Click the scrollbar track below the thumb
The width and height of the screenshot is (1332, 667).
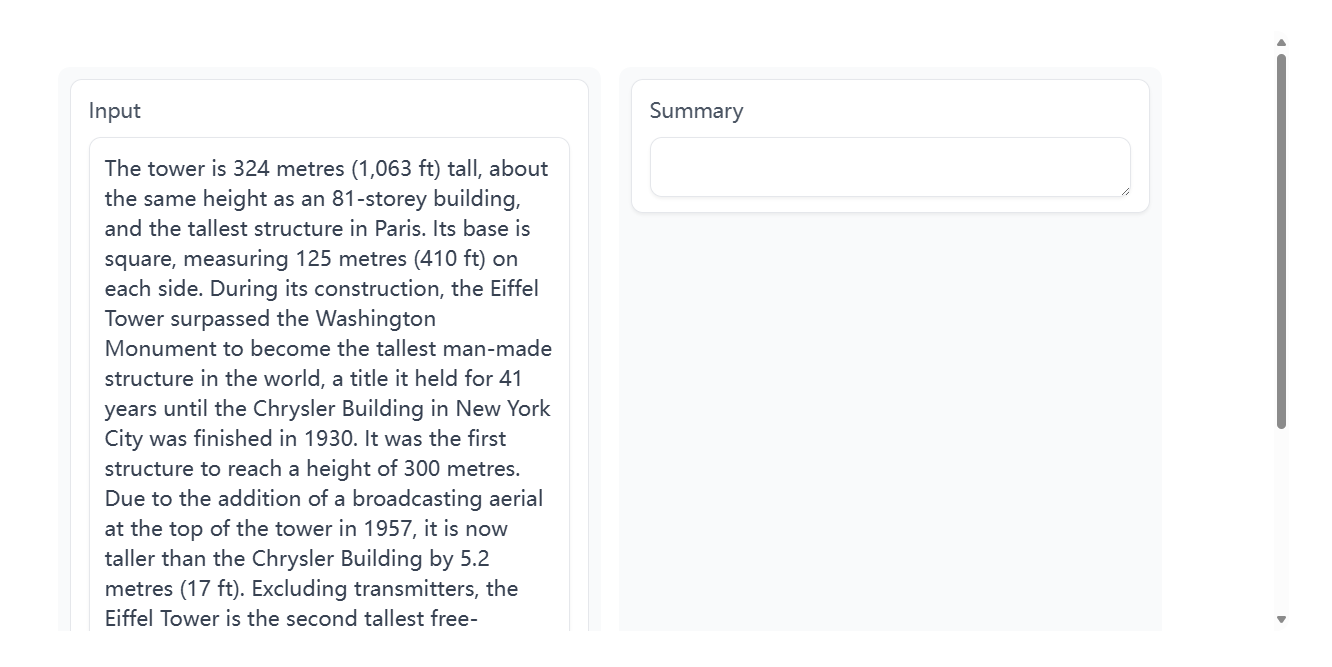click(1281, 520)
